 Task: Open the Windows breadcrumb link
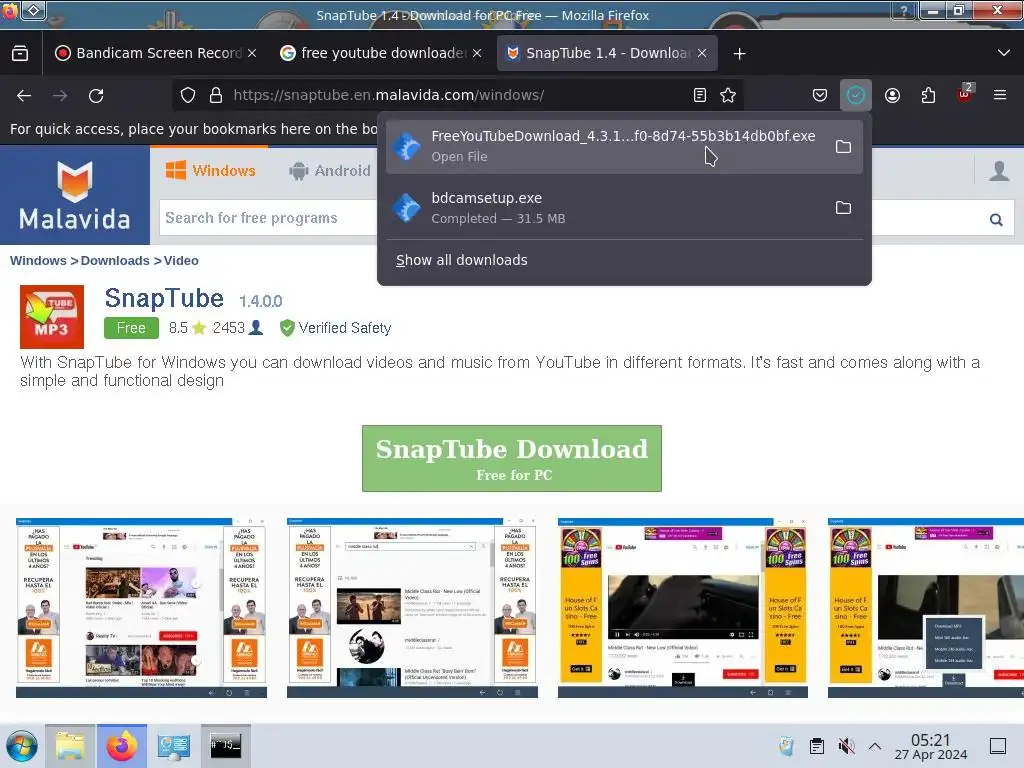point(38,261)
